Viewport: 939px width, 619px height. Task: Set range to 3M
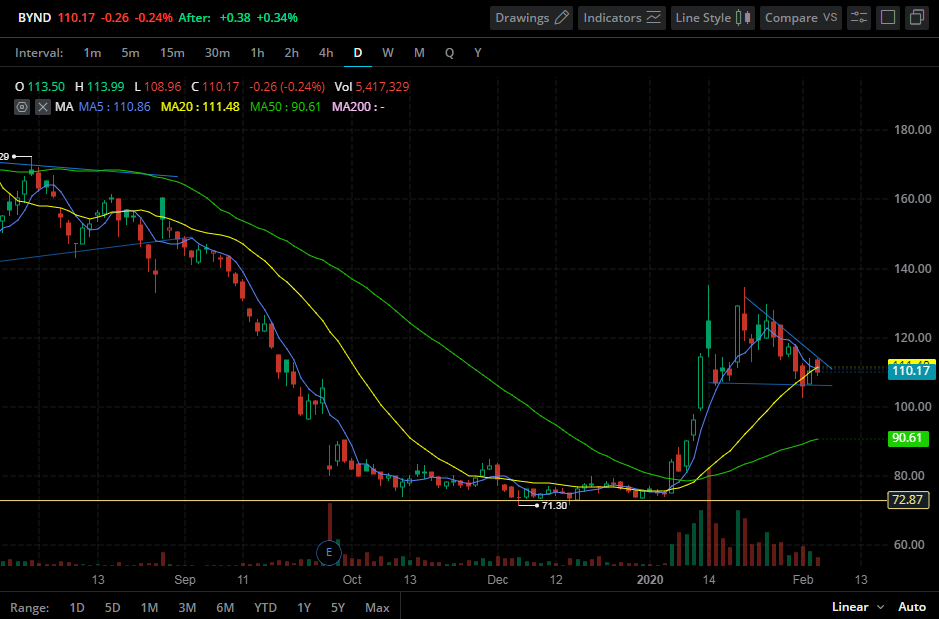pos(187,608)
